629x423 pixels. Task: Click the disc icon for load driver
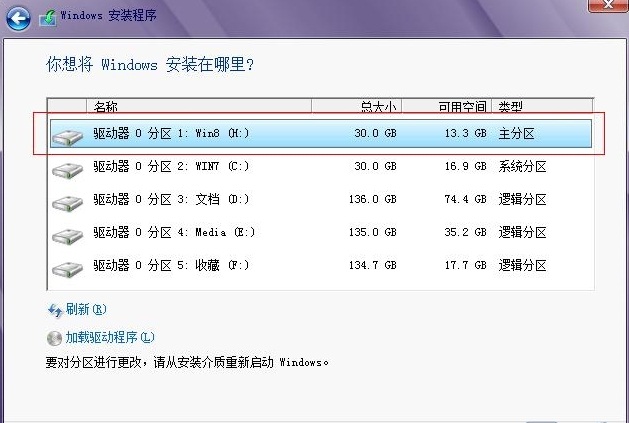tap(54, 338)
